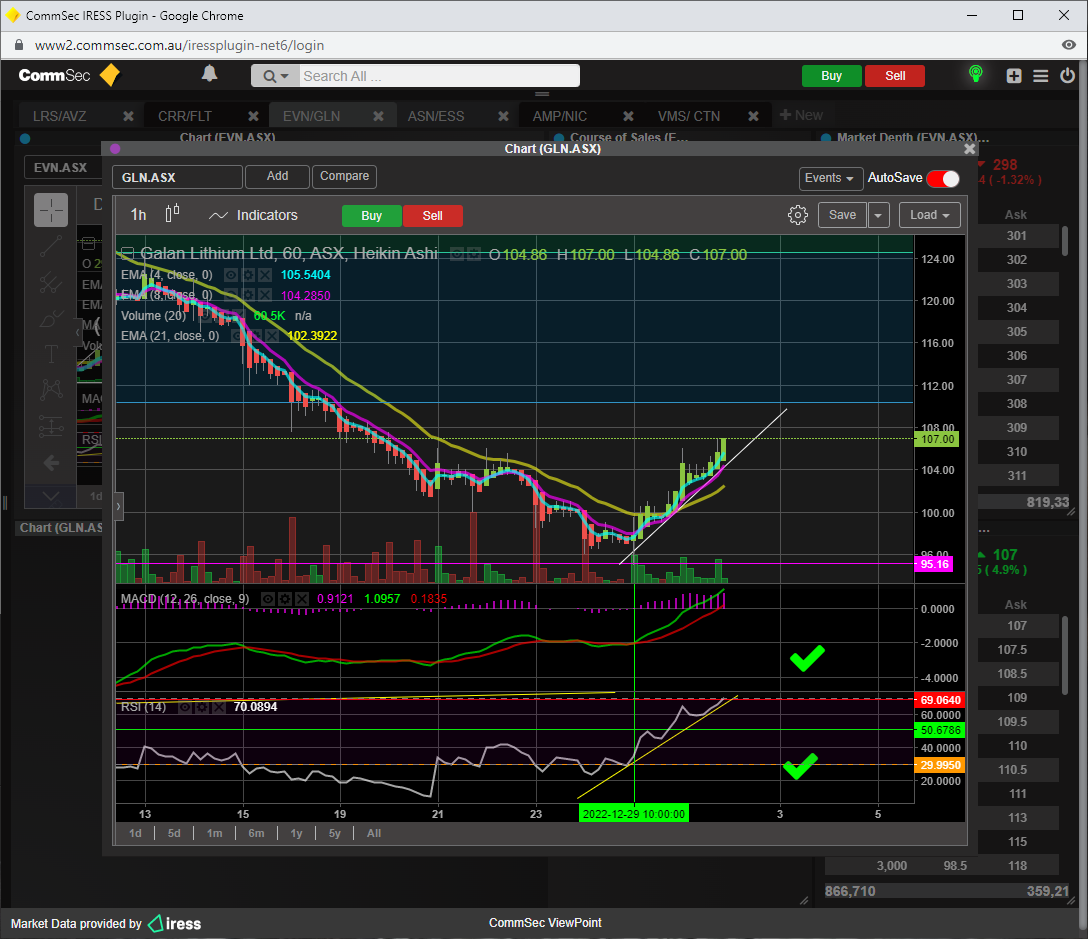Toggle the AutoSave switch
The width and height of the screenshot is (1088, 939).
(942, 178)
